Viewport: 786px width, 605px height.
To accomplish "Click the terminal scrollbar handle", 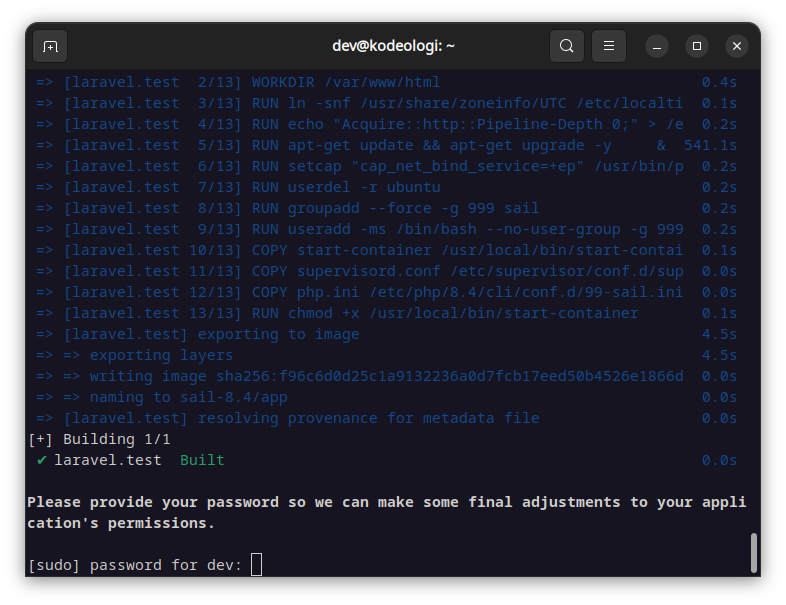I will [753, 552].
